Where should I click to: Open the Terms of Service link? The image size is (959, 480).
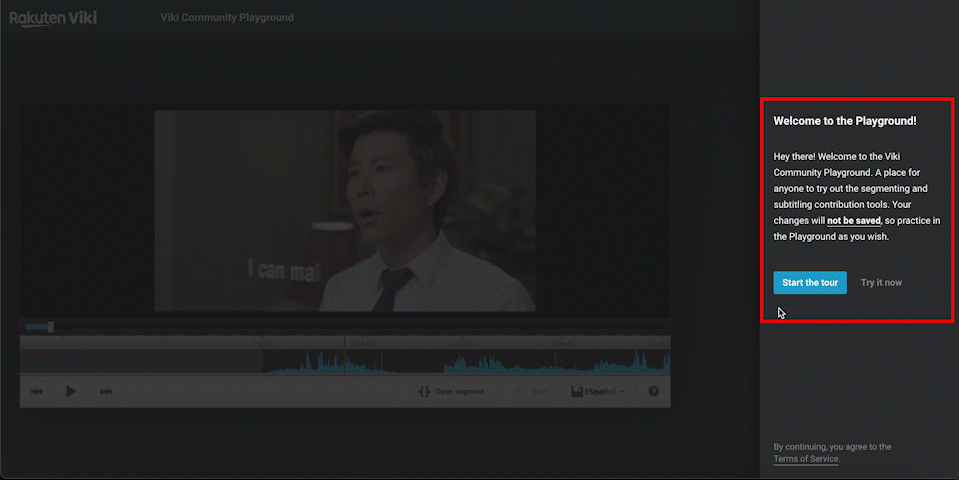(805, 459)
